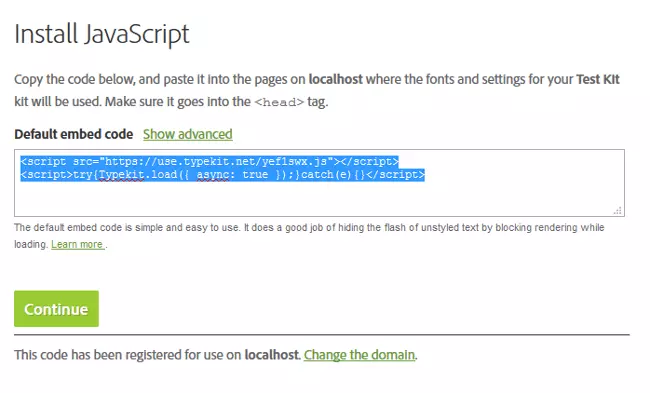Click the bold localhost in the footer note
The height and width of the screenshot is (393, 650).
(x=272, y=355)
